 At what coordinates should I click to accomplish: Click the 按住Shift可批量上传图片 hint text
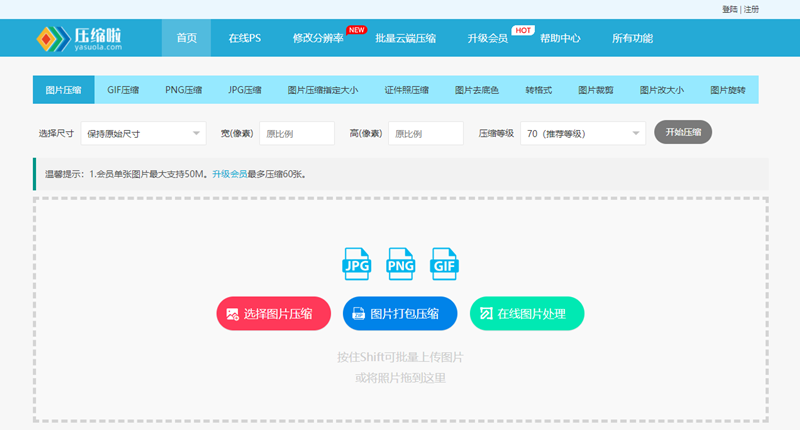[400, 357]
